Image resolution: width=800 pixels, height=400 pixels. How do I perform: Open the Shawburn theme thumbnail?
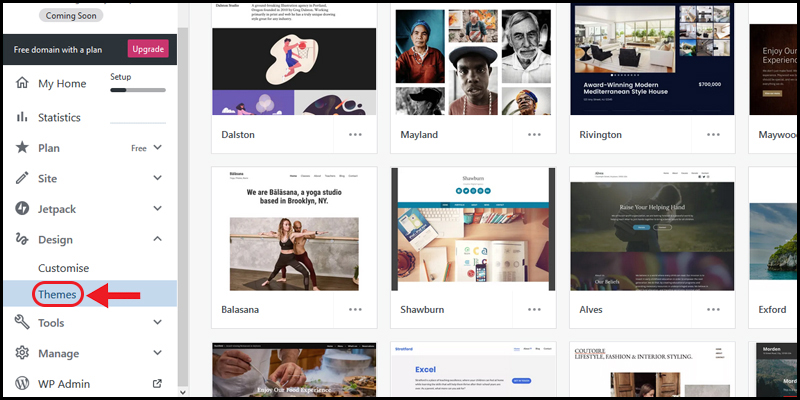[x=473, y=229]
